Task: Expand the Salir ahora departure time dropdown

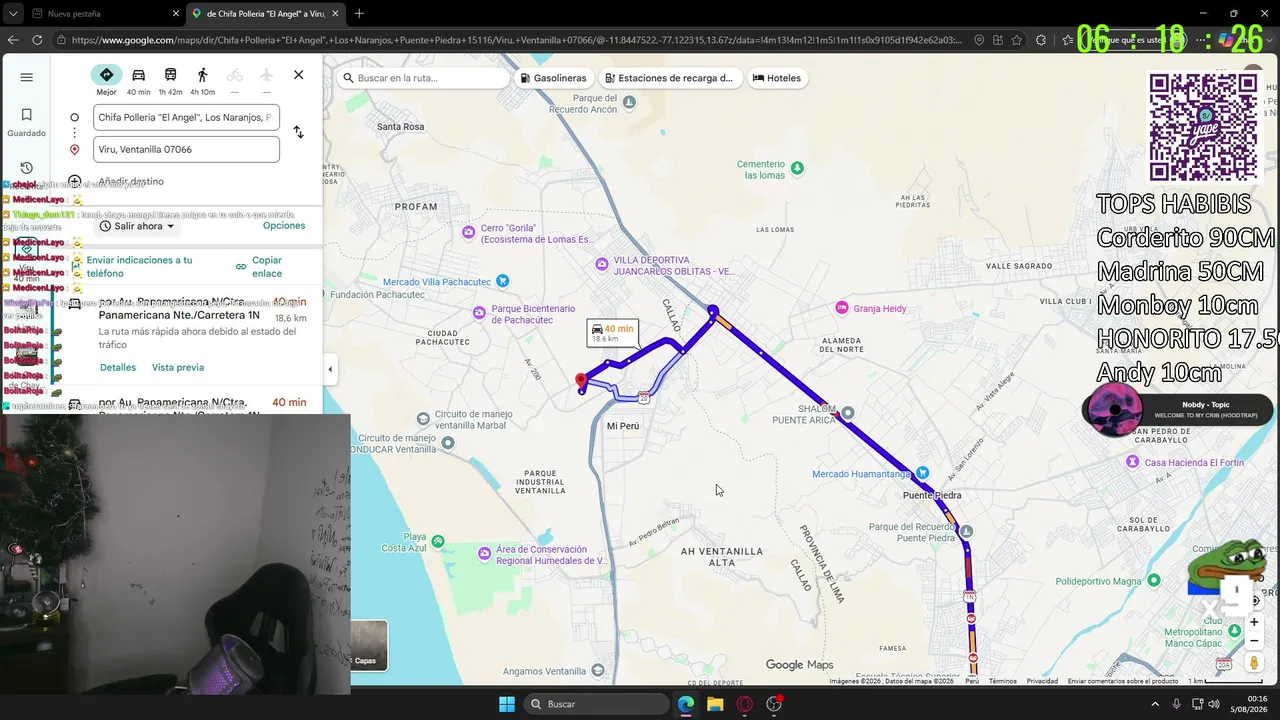Action: pyautogui.click(x=138, y=226)
